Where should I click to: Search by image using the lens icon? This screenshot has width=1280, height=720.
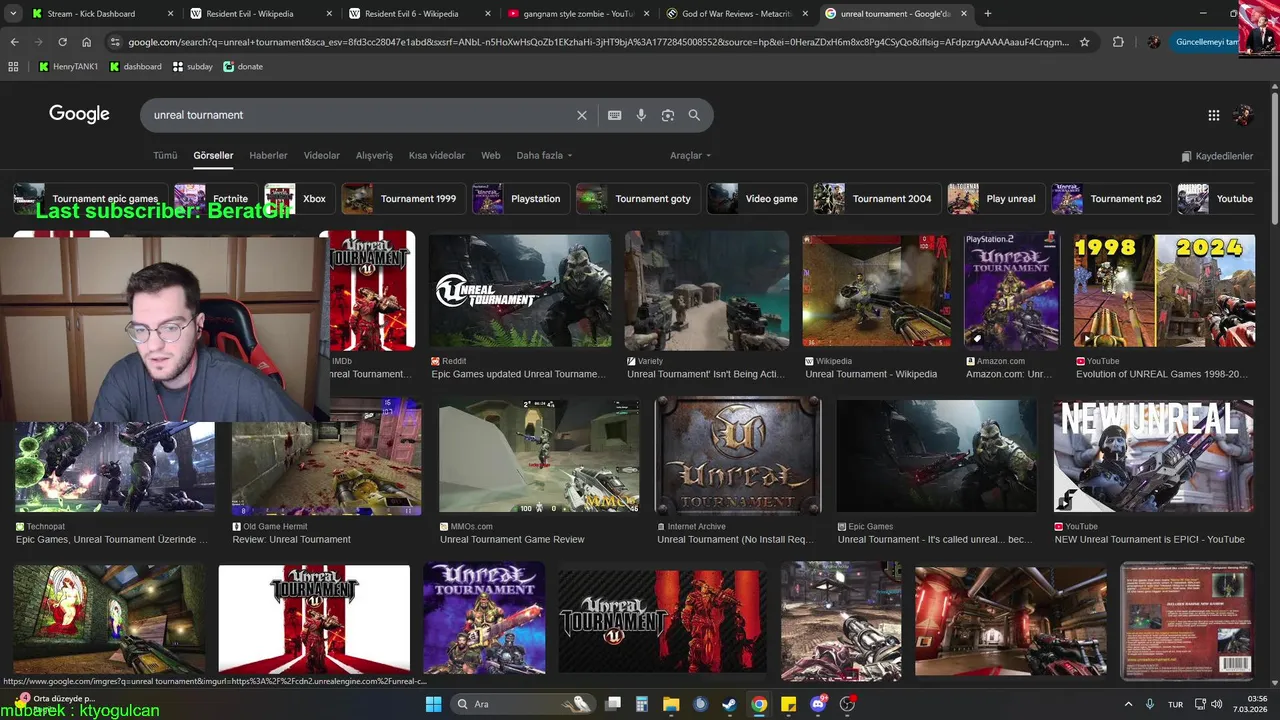[668, 115]
